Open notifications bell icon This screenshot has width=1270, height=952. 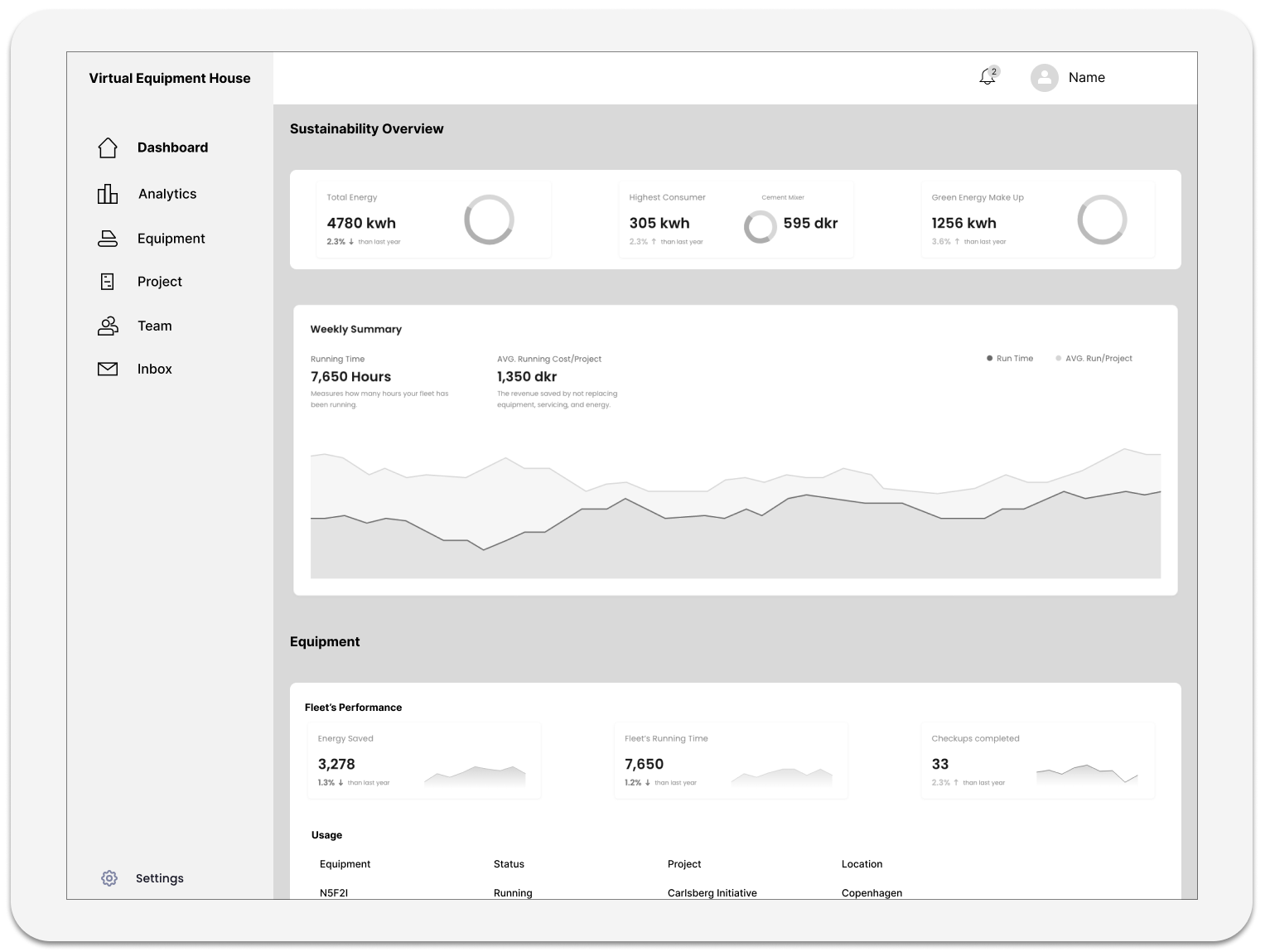pos(988,77)
